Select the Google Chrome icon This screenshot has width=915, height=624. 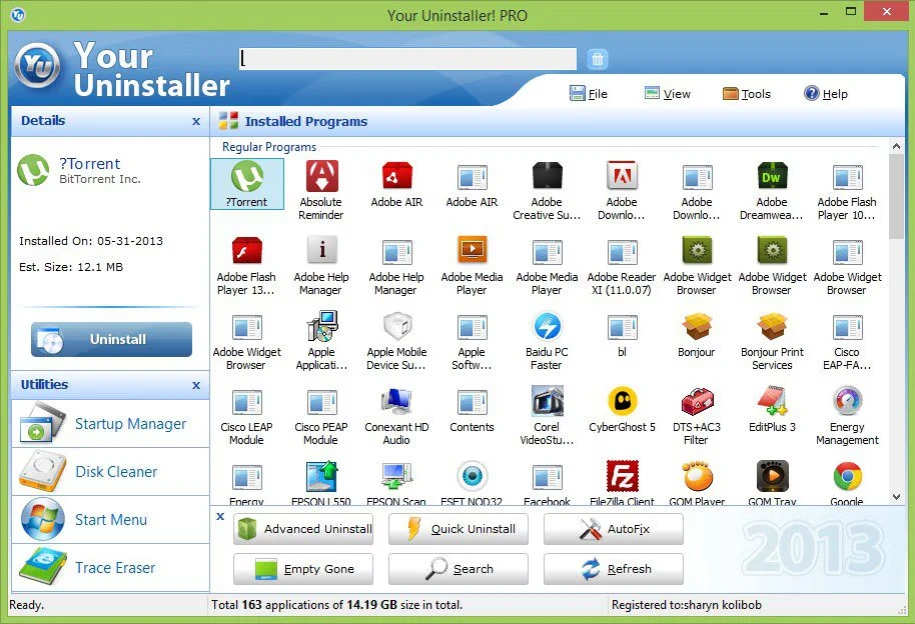pyautogui.click(x=847, y=477)
